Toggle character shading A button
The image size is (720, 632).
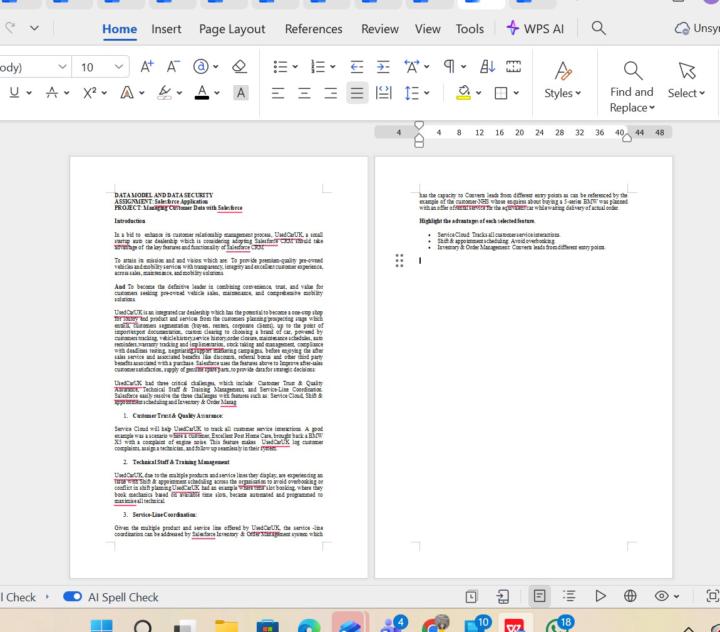pyautogui.click(x=240, y=93)
